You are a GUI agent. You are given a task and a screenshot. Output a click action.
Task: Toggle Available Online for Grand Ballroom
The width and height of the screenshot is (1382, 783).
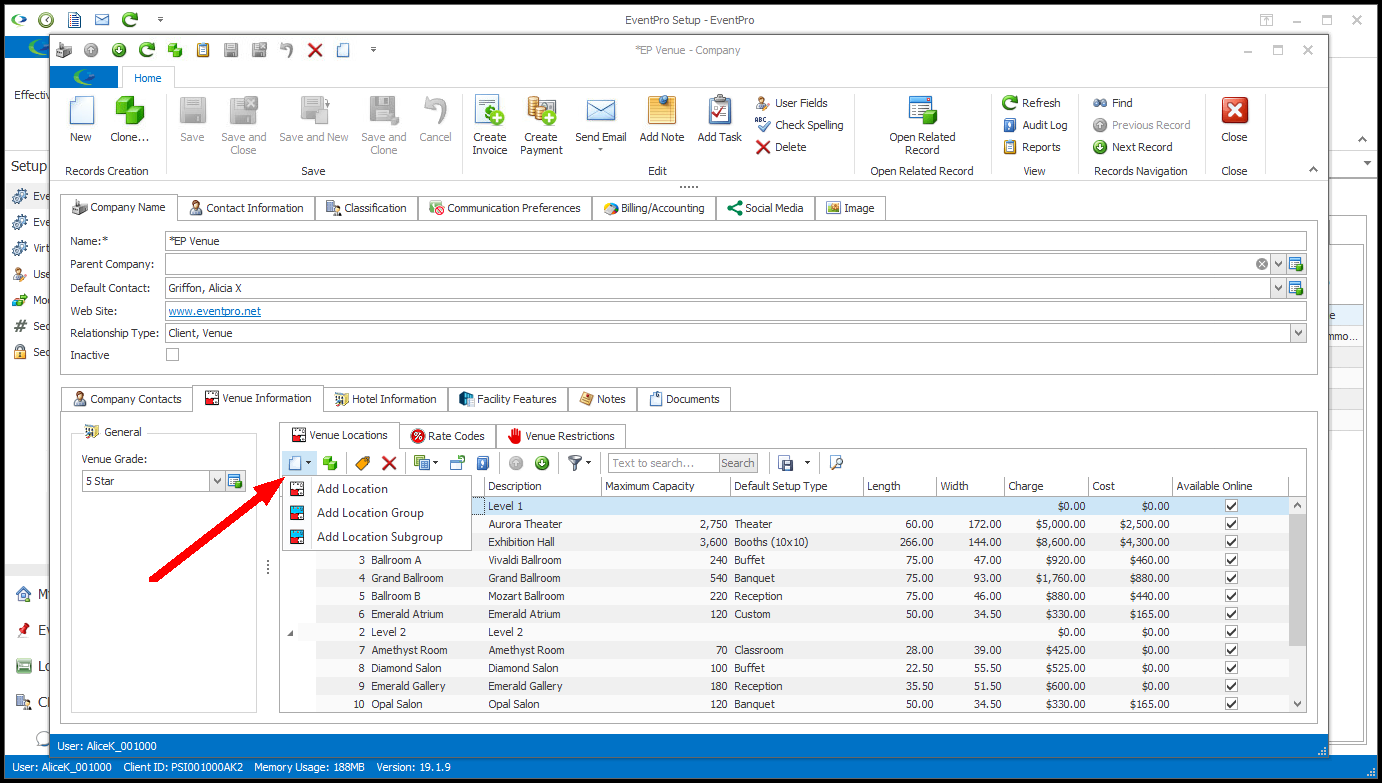click(1231, 578)
